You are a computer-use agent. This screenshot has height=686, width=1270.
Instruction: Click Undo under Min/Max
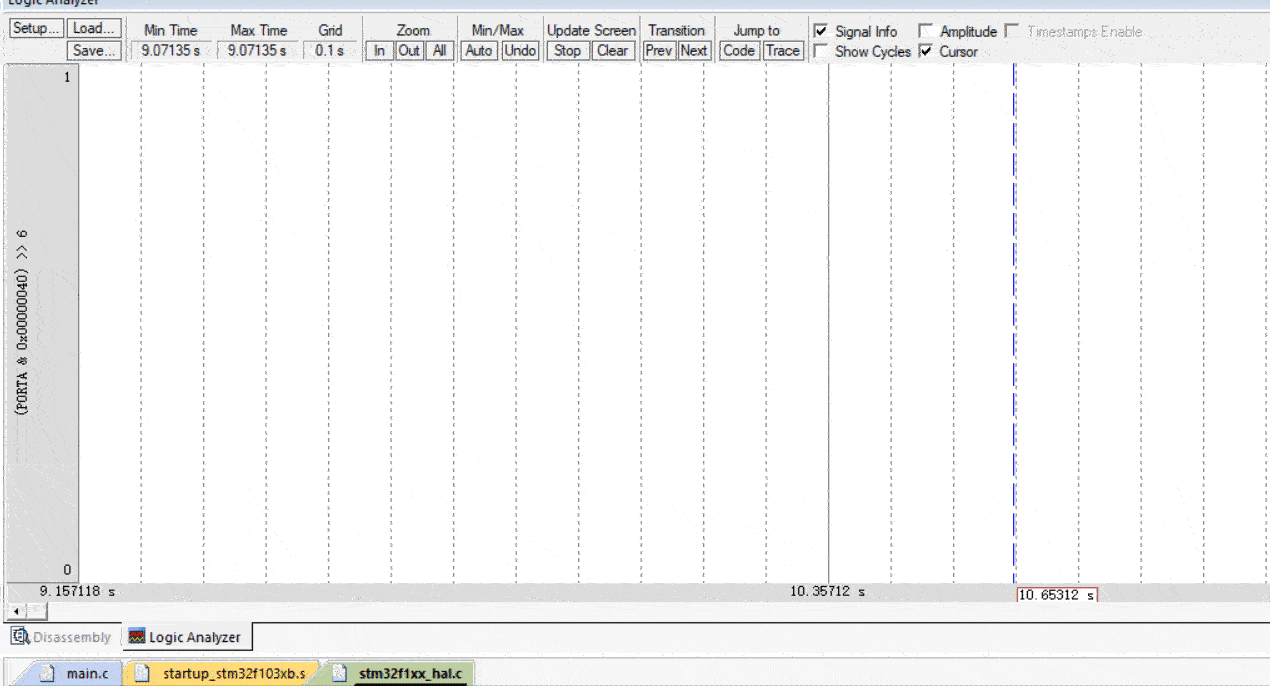pyautogui.click(x=519, y=50)
